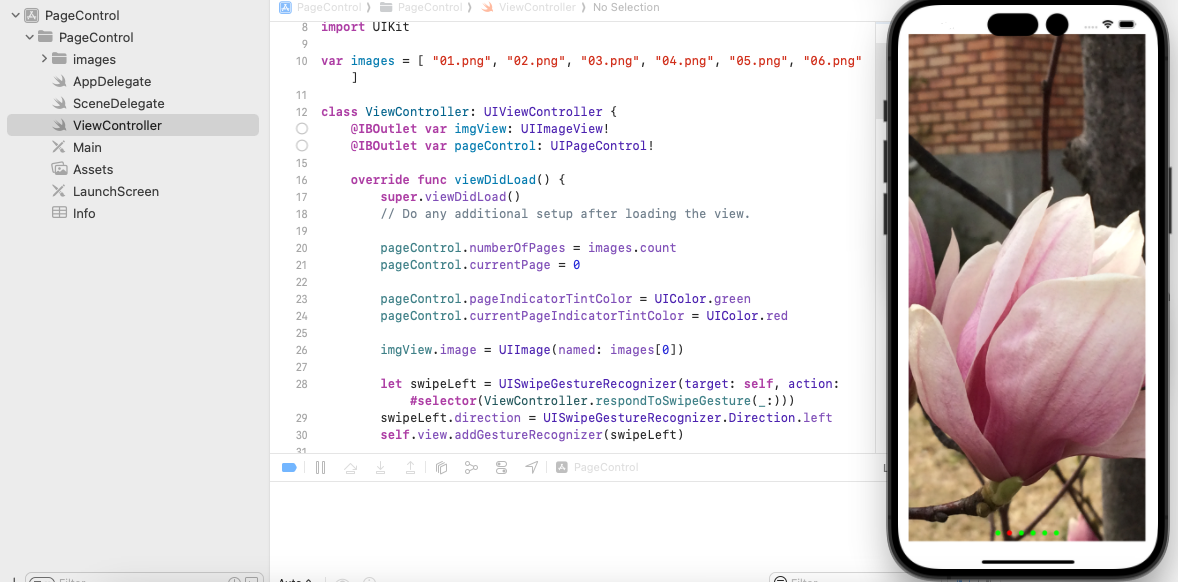The width and height of the screenshot is (1178, 582).
Task: Click 'UIViewController' in the class declaration
Action: (543, 112)
